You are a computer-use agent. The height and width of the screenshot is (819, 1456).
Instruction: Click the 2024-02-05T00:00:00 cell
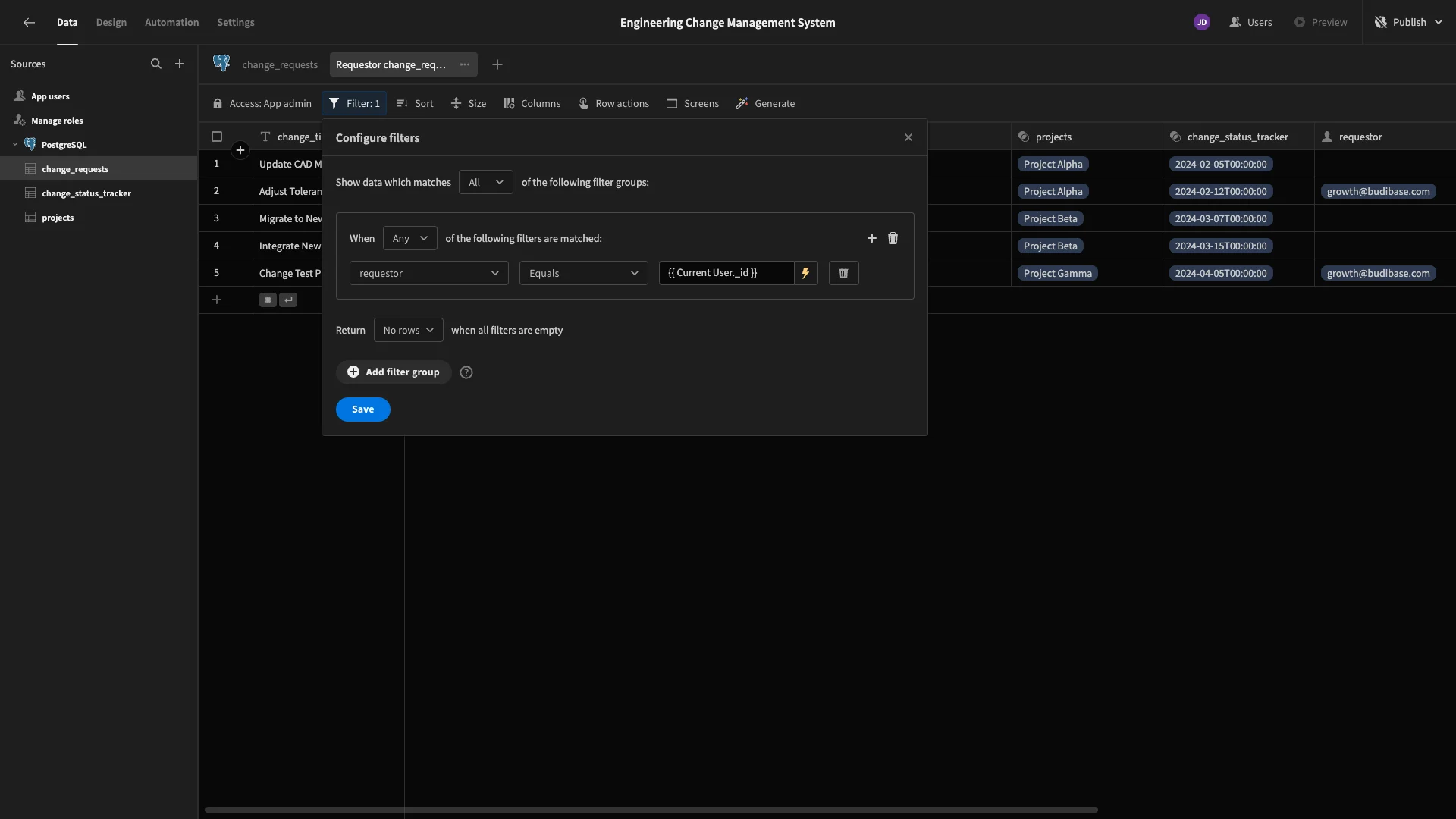pos(1221,164)
